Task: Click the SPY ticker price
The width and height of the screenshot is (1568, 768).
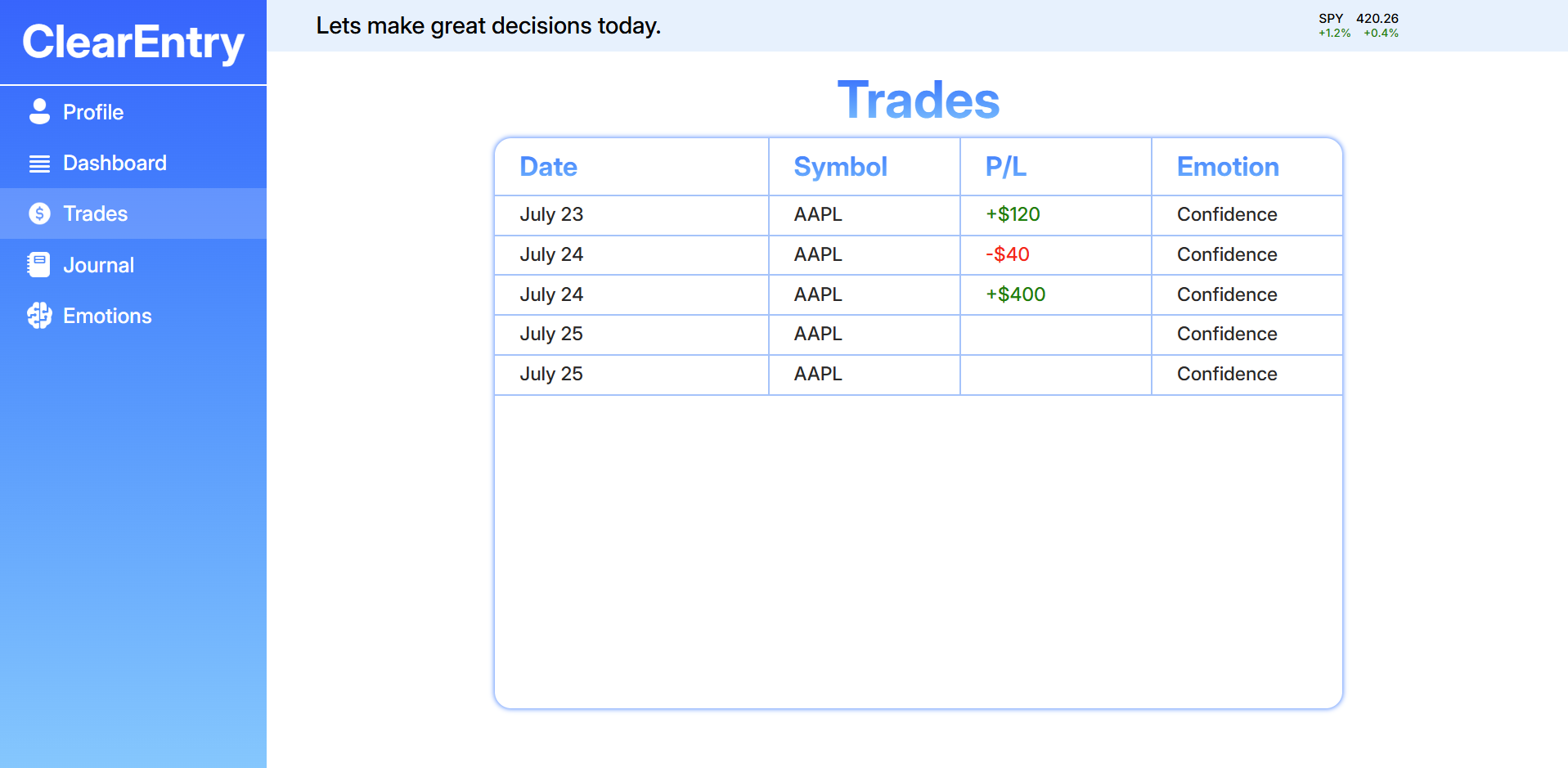Action: click(1377, 18)
